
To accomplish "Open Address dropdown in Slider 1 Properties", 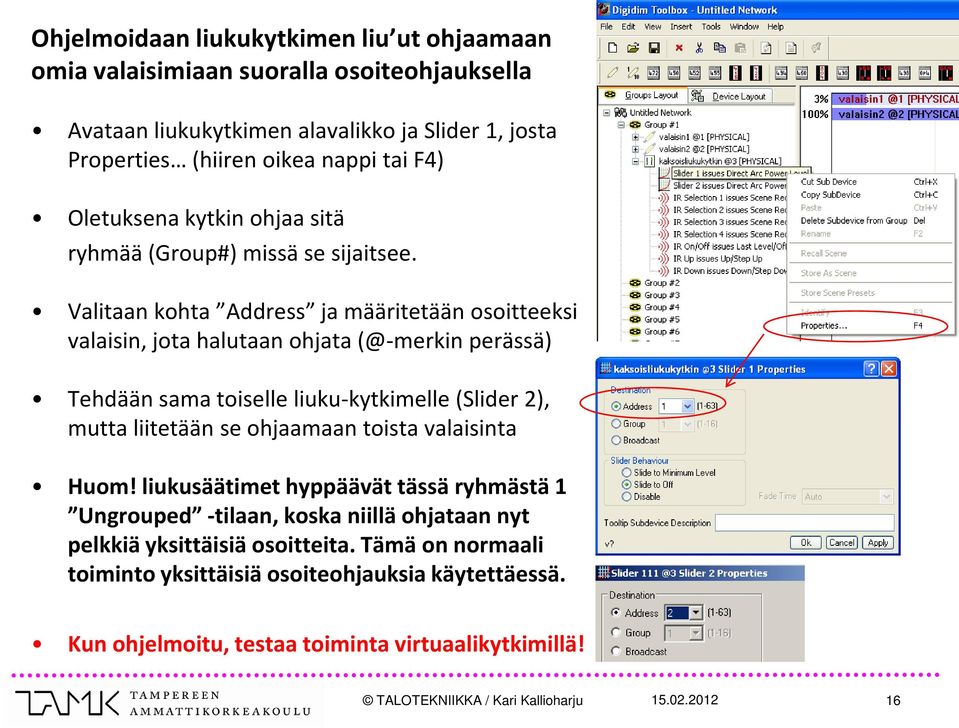I will (687, 406).
